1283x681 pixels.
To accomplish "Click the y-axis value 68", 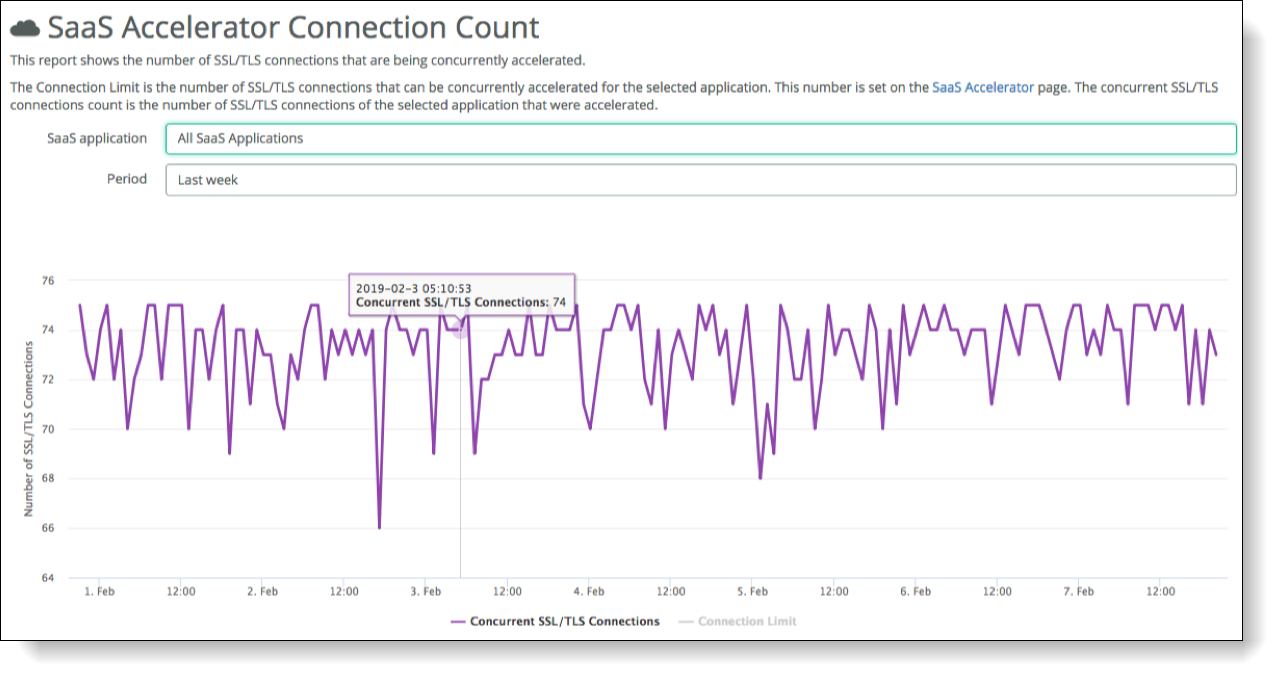I will pyautogui.click(x=47, y=478).
